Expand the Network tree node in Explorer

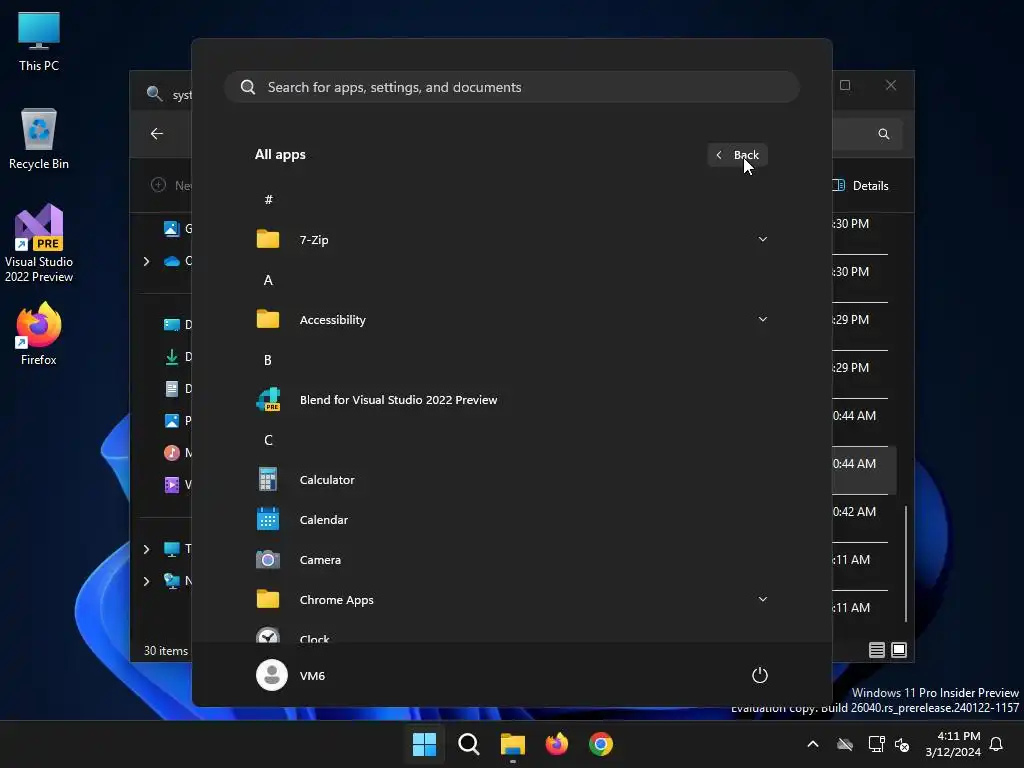[146, 581]
